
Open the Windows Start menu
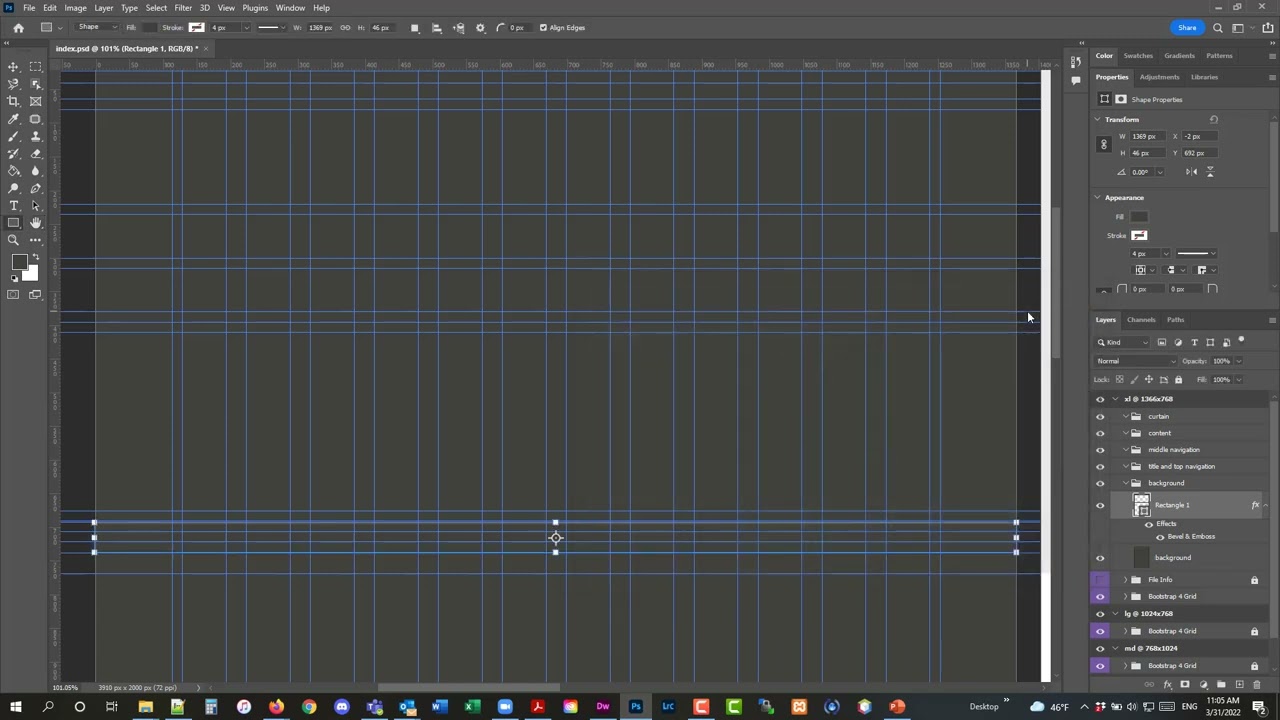(15, 708)
